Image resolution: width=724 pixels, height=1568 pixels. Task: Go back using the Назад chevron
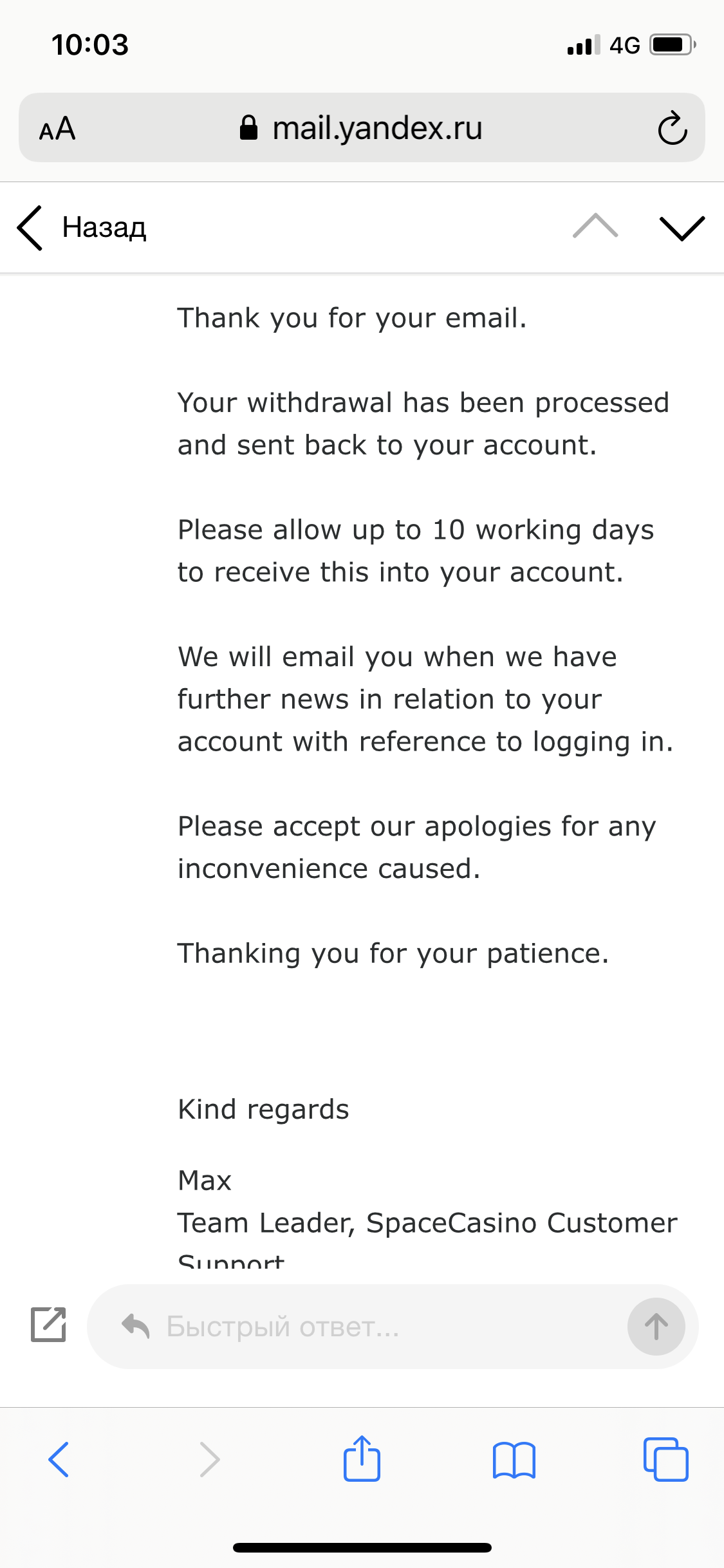pos(30,228)
